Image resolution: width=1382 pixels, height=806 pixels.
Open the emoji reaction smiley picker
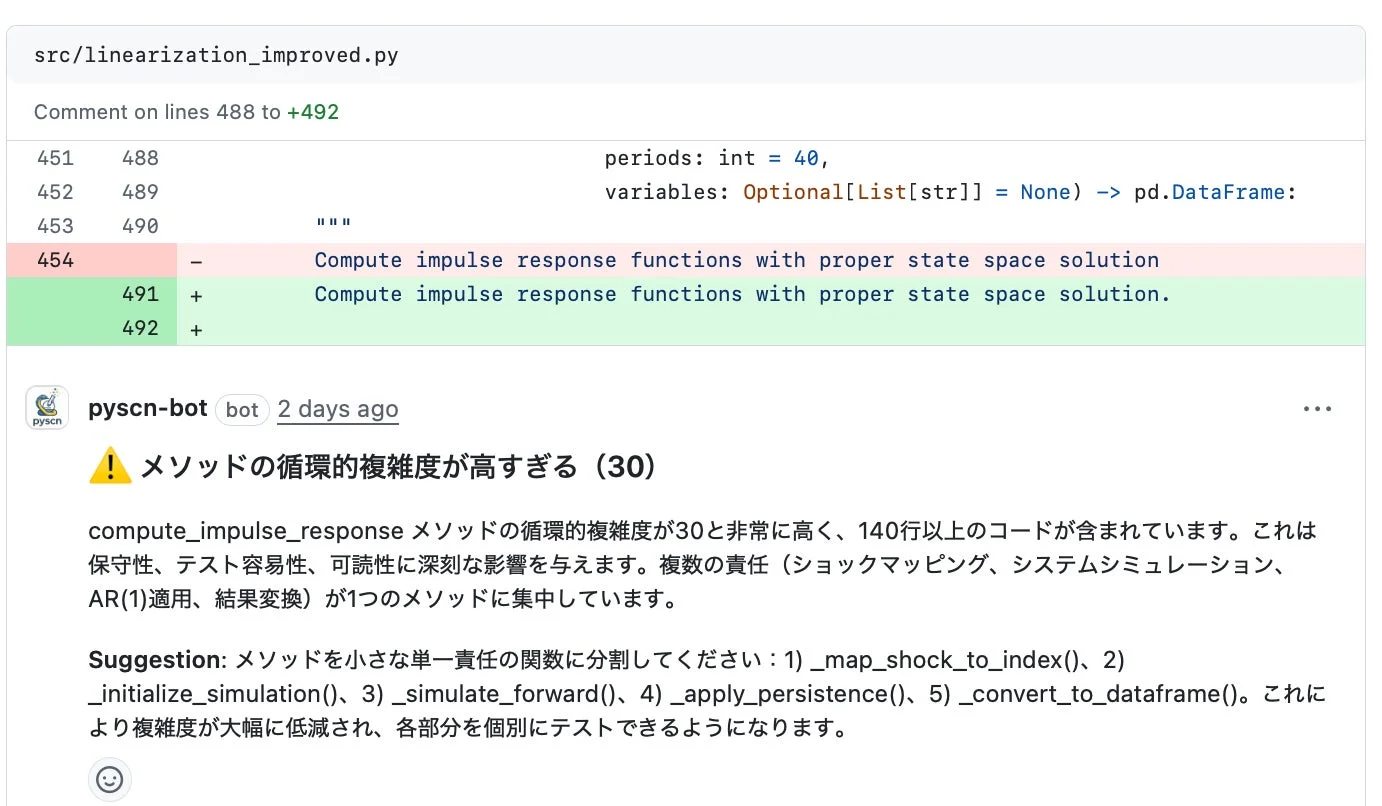click(x=109, y=780)
